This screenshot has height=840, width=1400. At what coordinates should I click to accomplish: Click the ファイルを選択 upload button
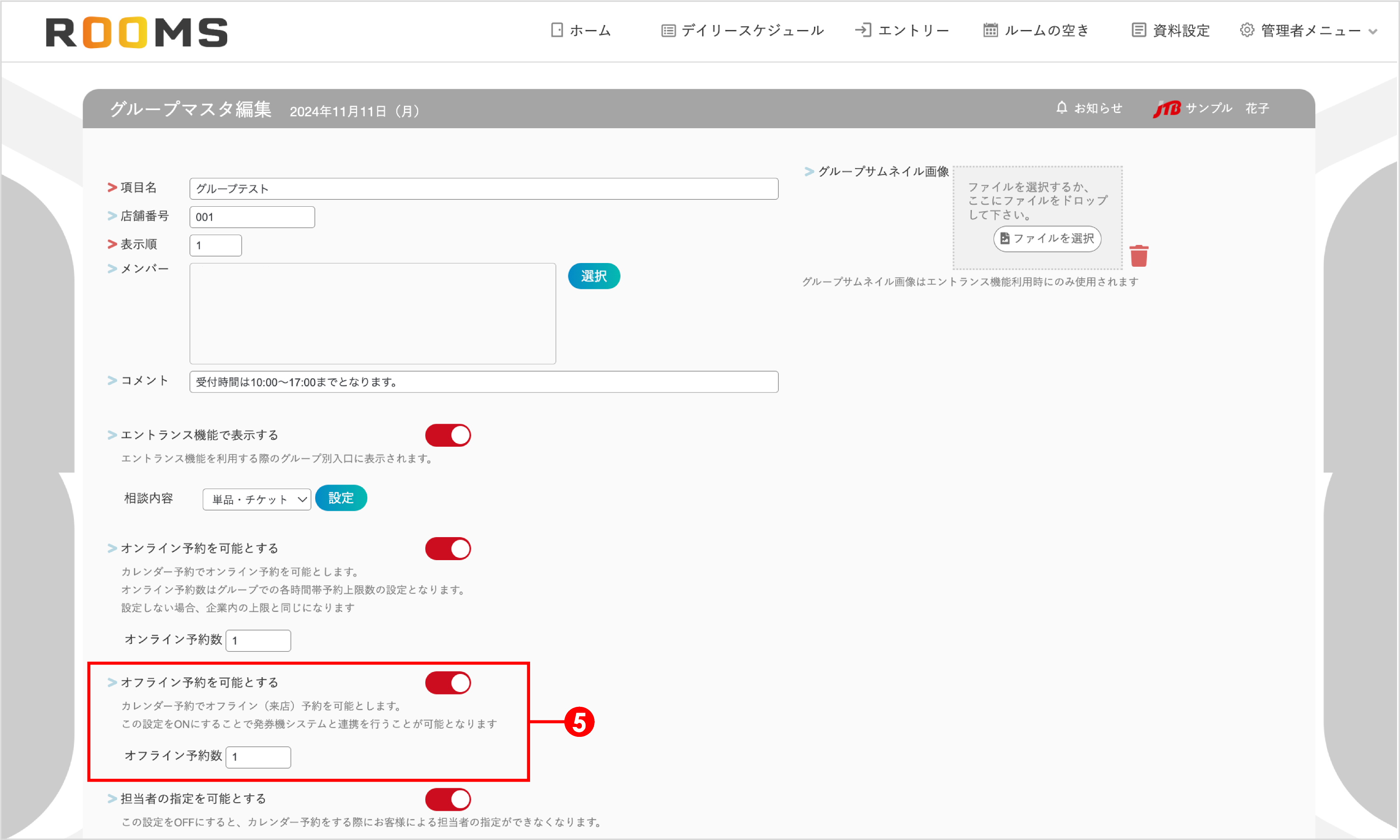[1047, 238]
